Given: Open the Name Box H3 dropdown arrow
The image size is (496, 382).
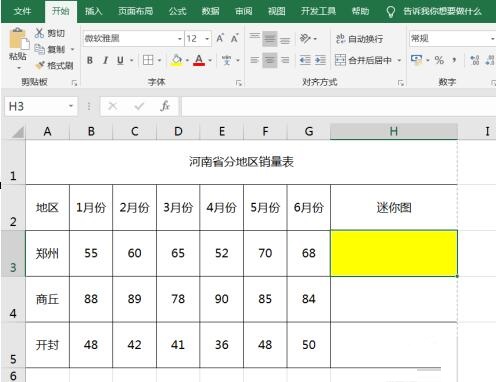Looking at the screenshot, I should [x=71, y=106].
